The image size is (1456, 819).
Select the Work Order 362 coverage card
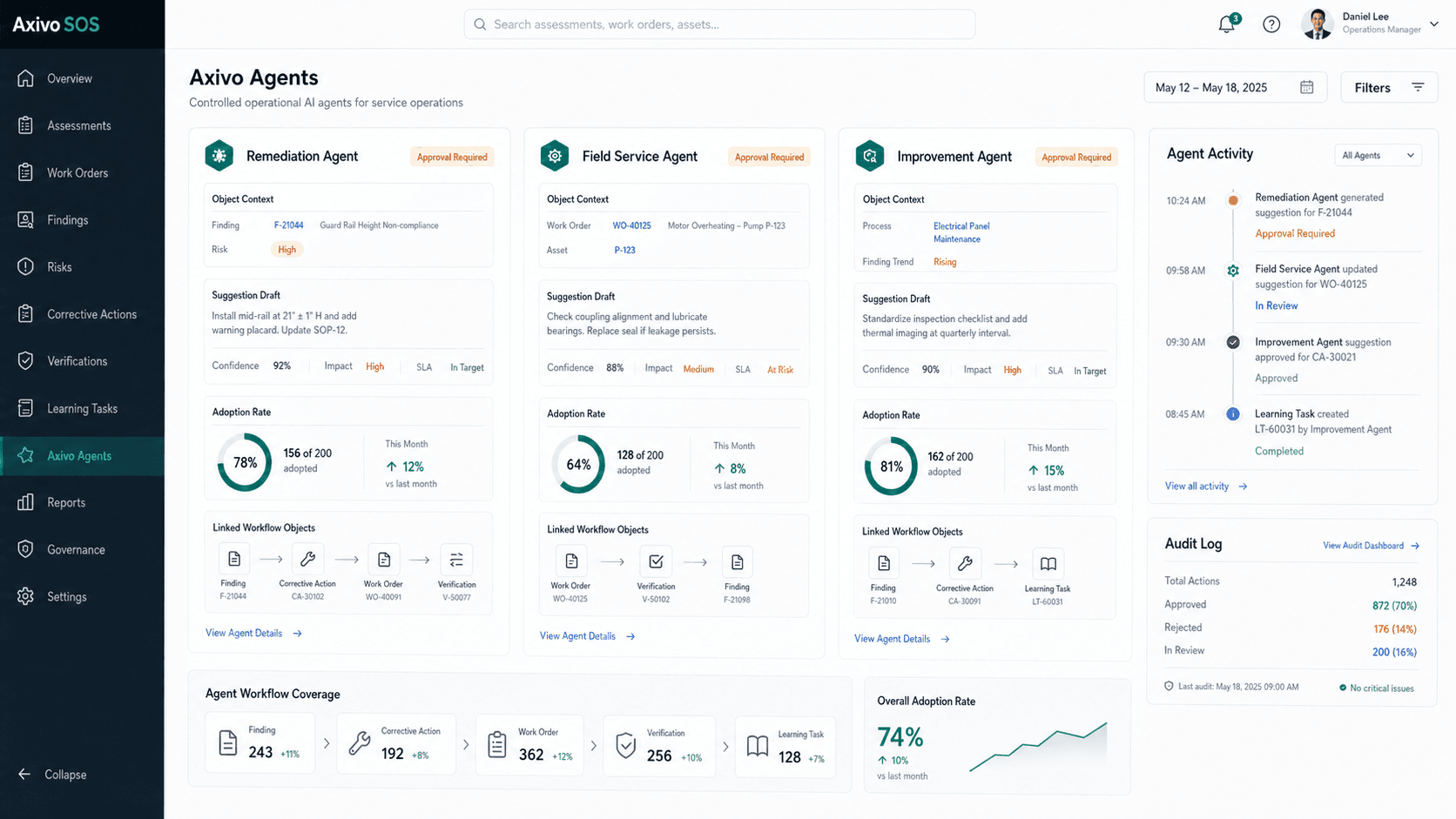point(530,745)
